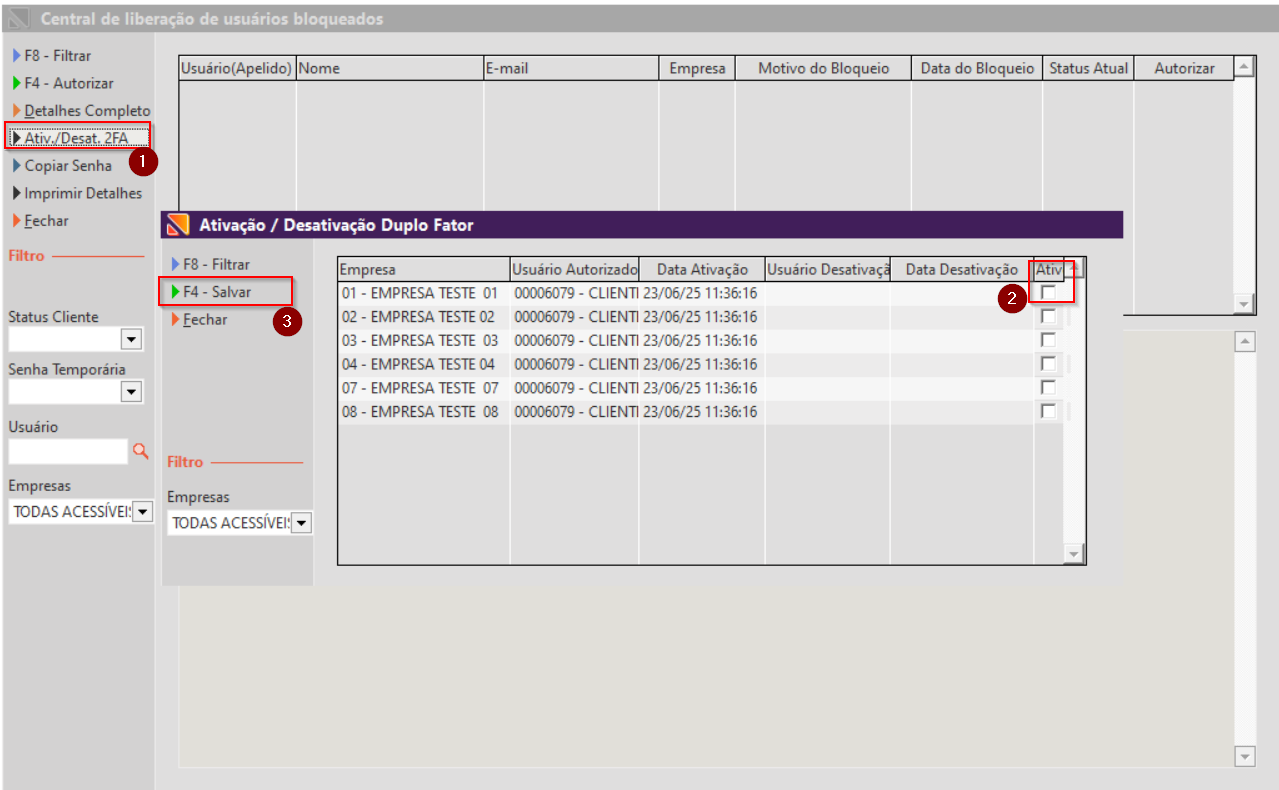Choose Imprimir Detalhes option
Viewport: 1279px width, 790px height.
[76, 193]
